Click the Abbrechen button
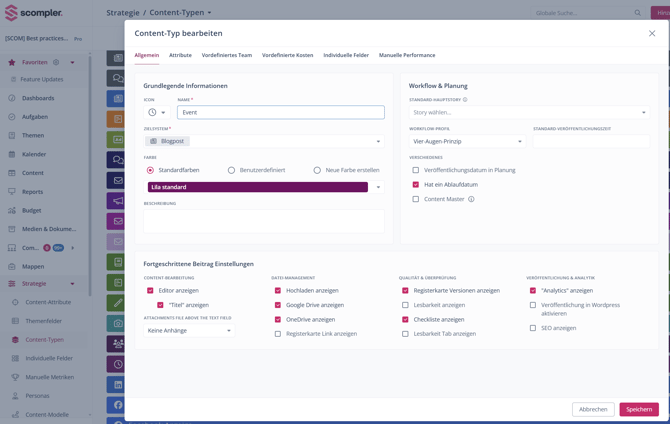Viewport: 670px width, 424px height. click(593, 409)
